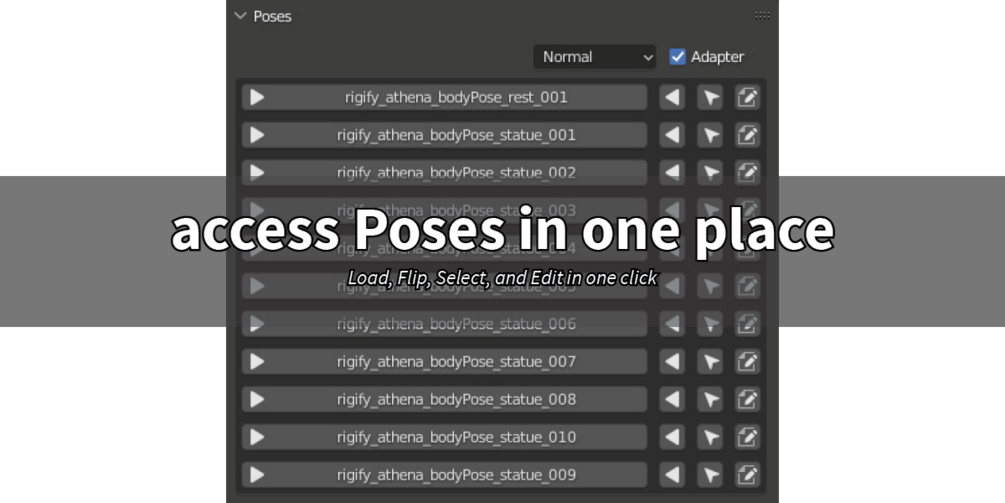The height and width of the screenshot is (503, 1005).
Task: Click the rigify_athena_bodyPose_statue_001 button
Action: (456, 135)
